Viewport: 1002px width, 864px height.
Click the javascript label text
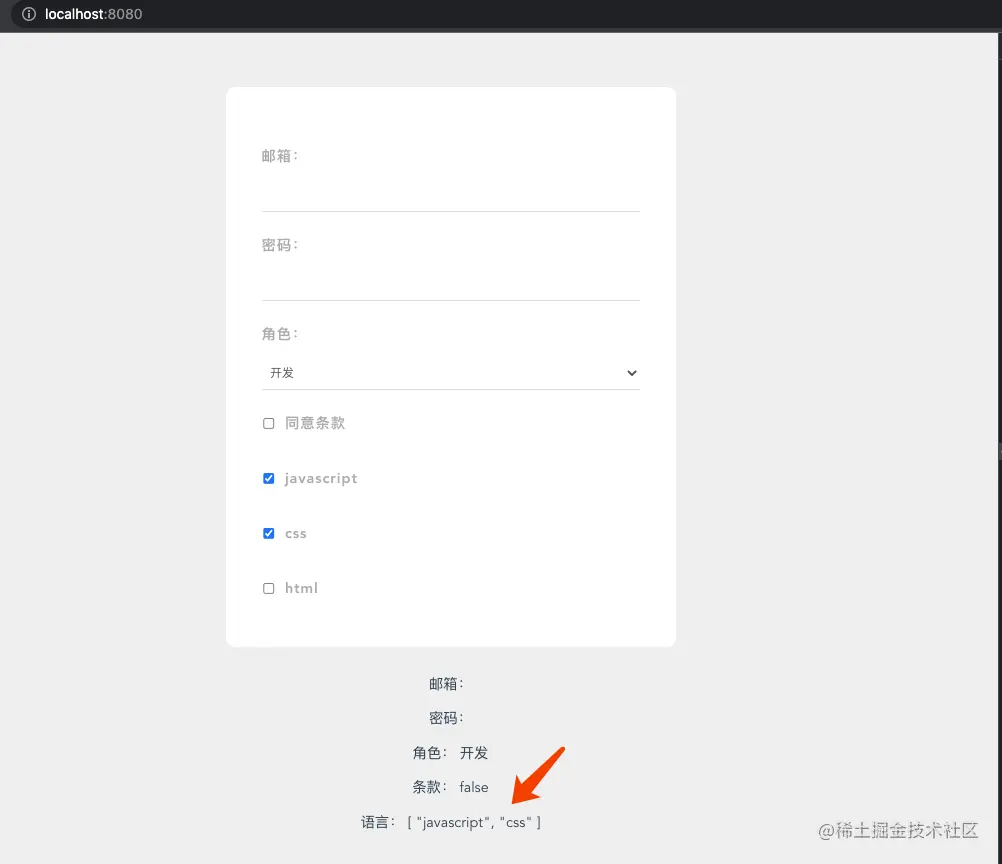(321, 479)
